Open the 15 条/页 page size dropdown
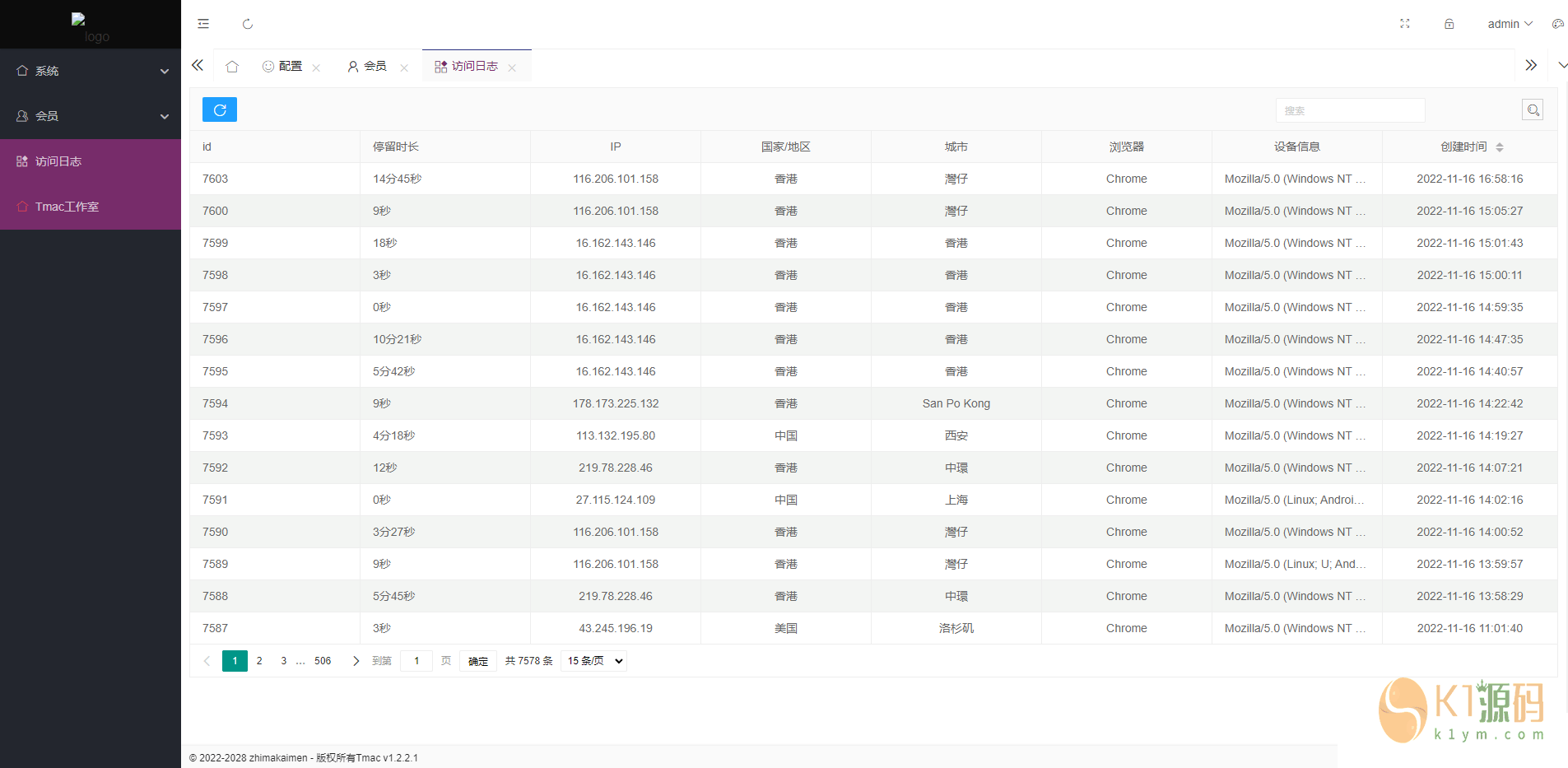Viewport: 1568px width, 768px height. click(593, 661)
